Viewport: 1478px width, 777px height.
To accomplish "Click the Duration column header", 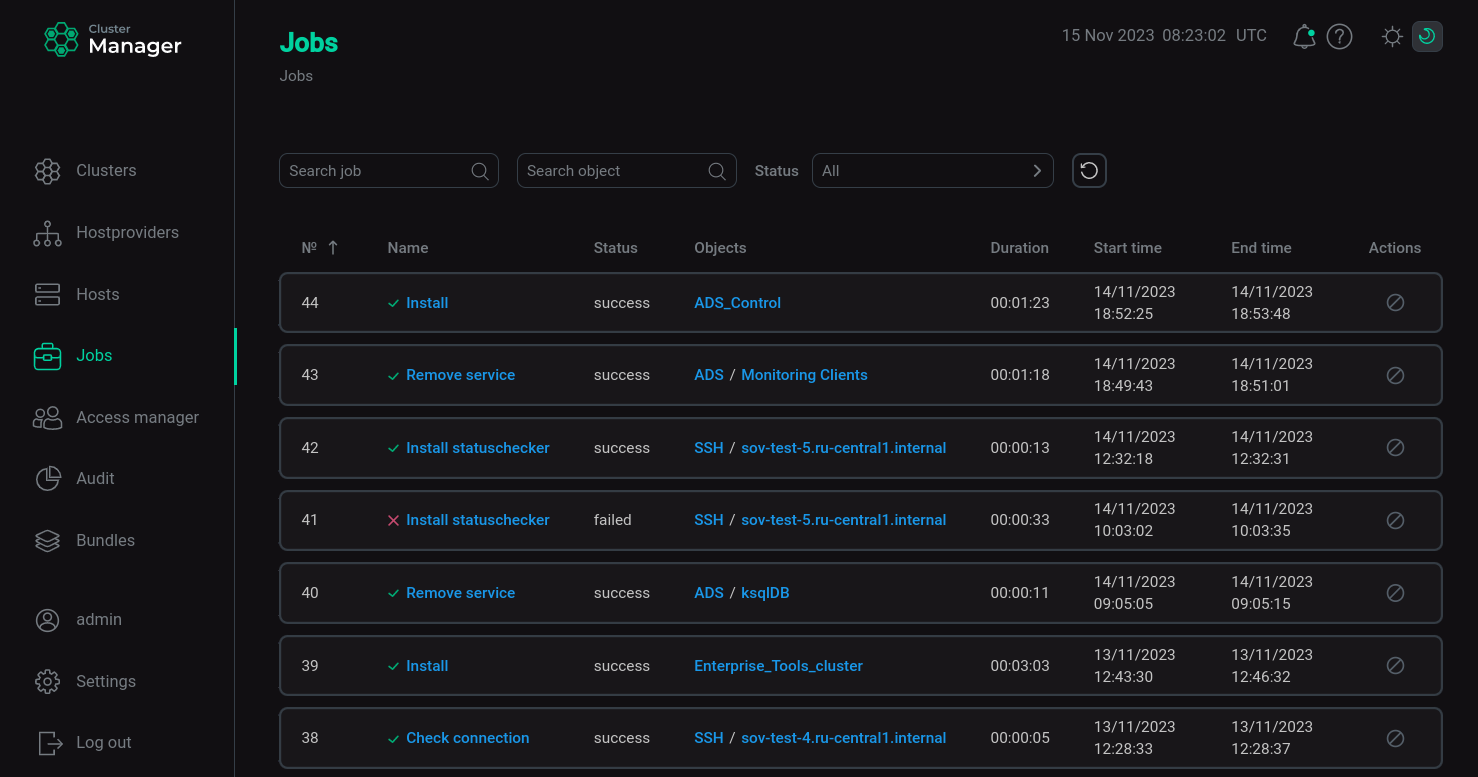I will point(1019,248).
